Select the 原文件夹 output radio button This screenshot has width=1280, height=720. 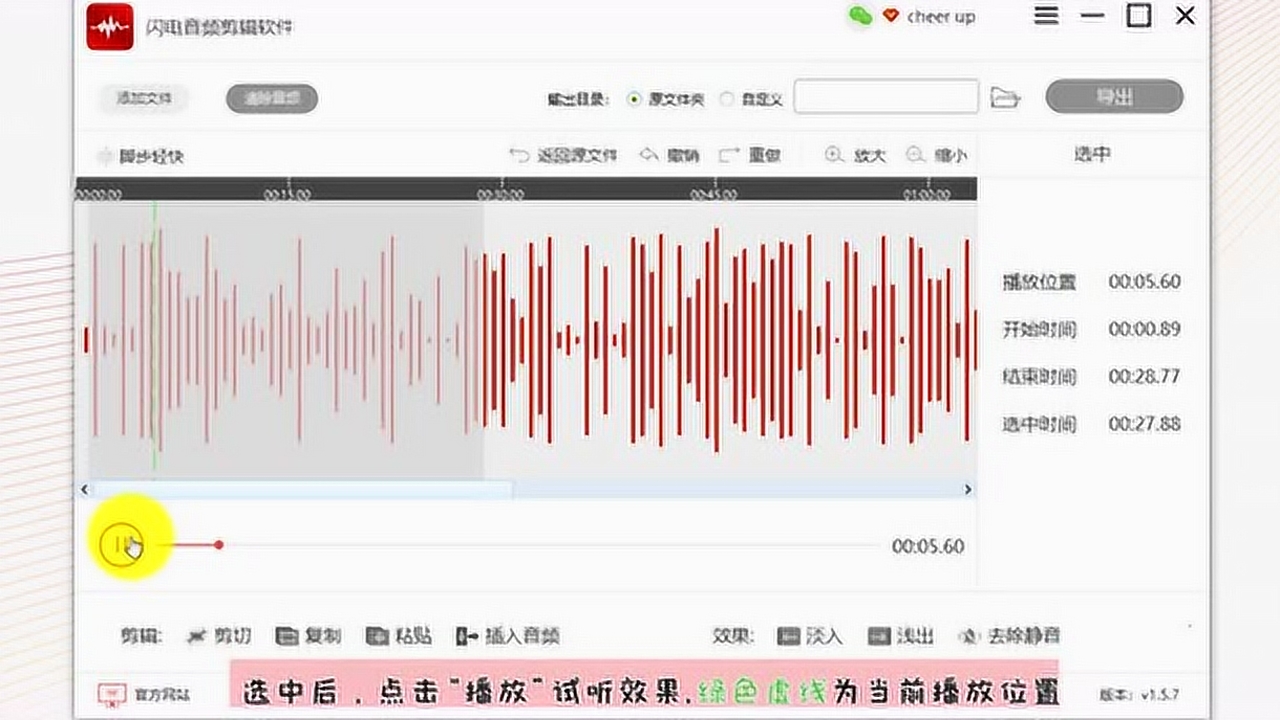[634, 99]
